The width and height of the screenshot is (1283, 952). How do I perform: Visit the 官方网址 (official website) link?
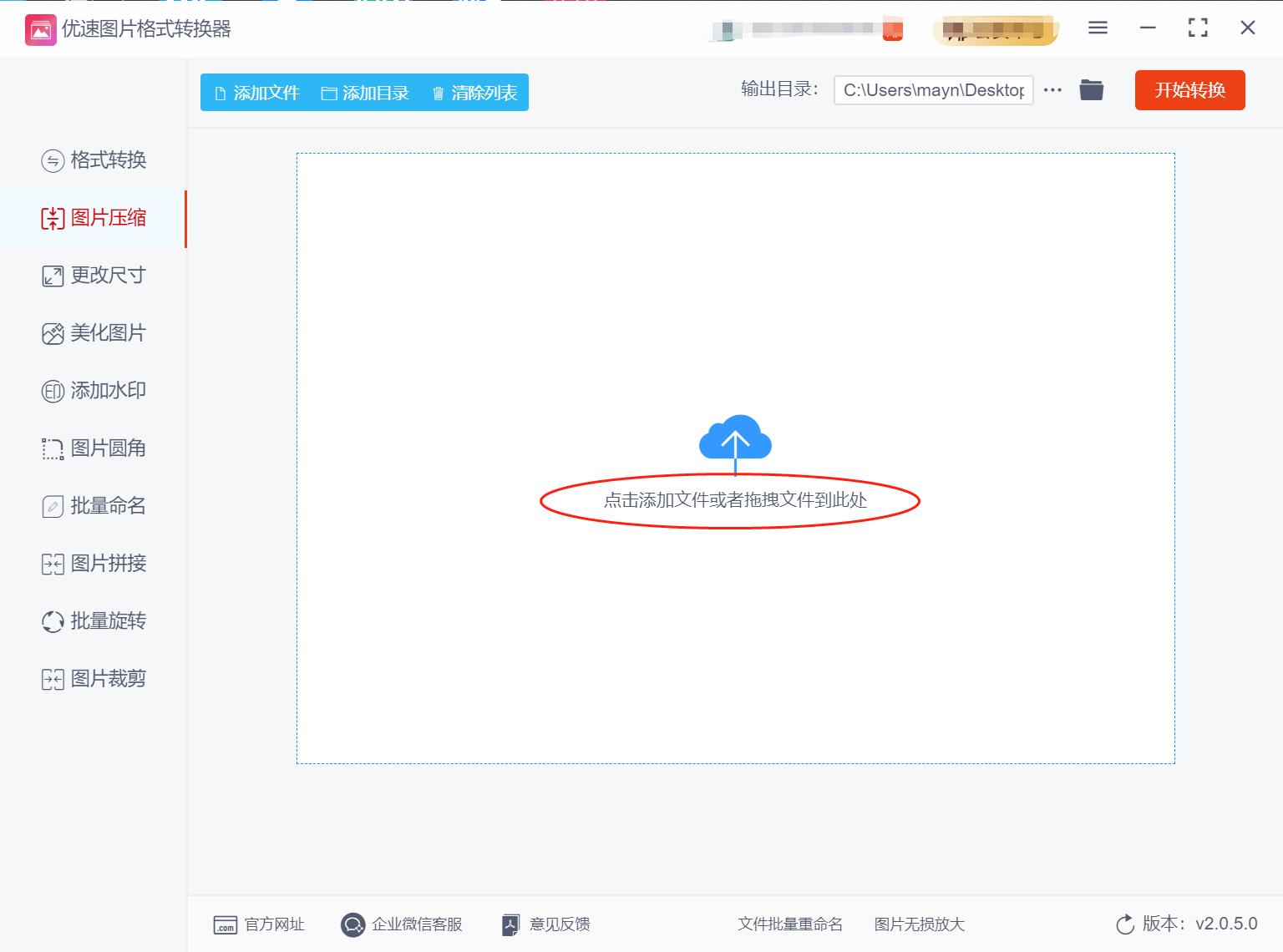click(259, 924)
